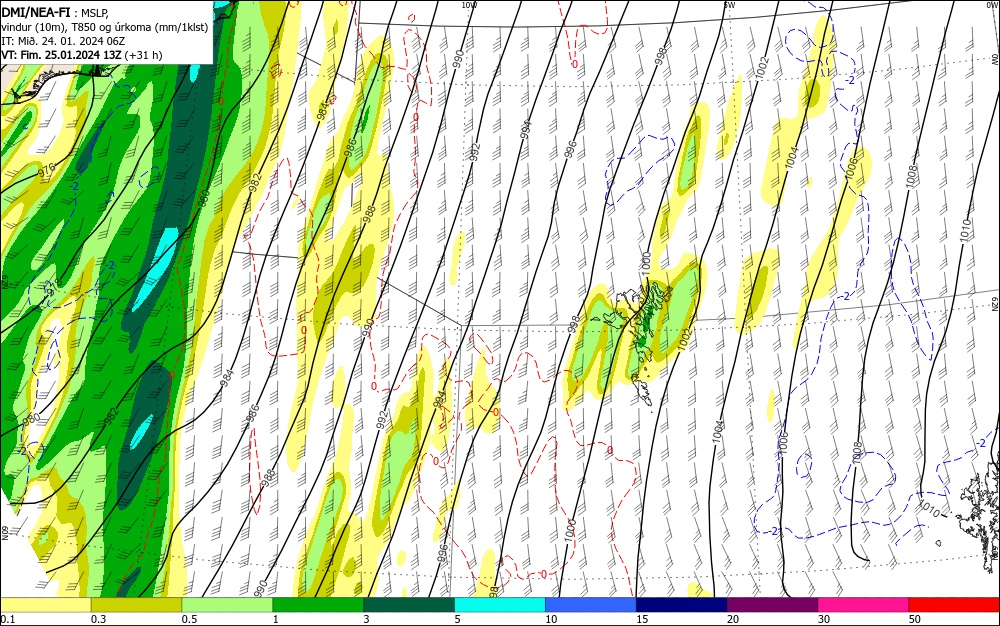
Task: Click the pink 30–50 legend color
Action: [864, 605]
